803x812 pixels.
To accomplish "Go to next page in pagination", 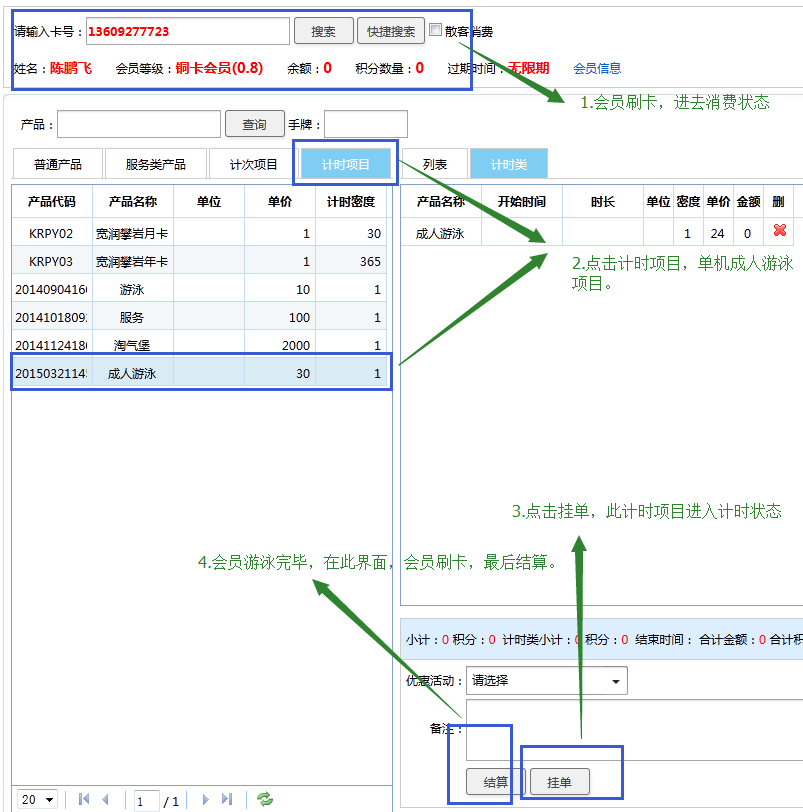I will (x=205, y=799).
